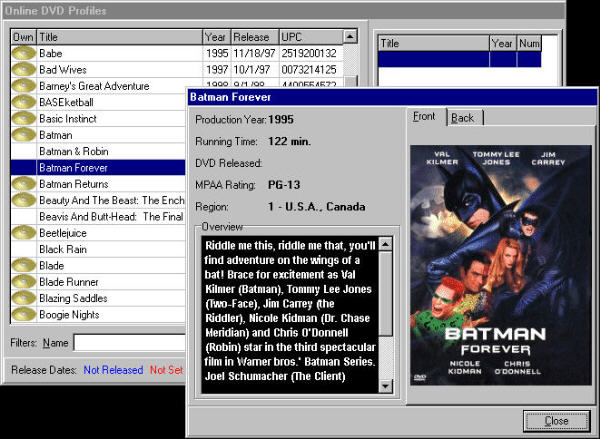Click the Not Set legend label
This screenshot has height=439, width=600.
pyautogui.click(x=166, y=370)
